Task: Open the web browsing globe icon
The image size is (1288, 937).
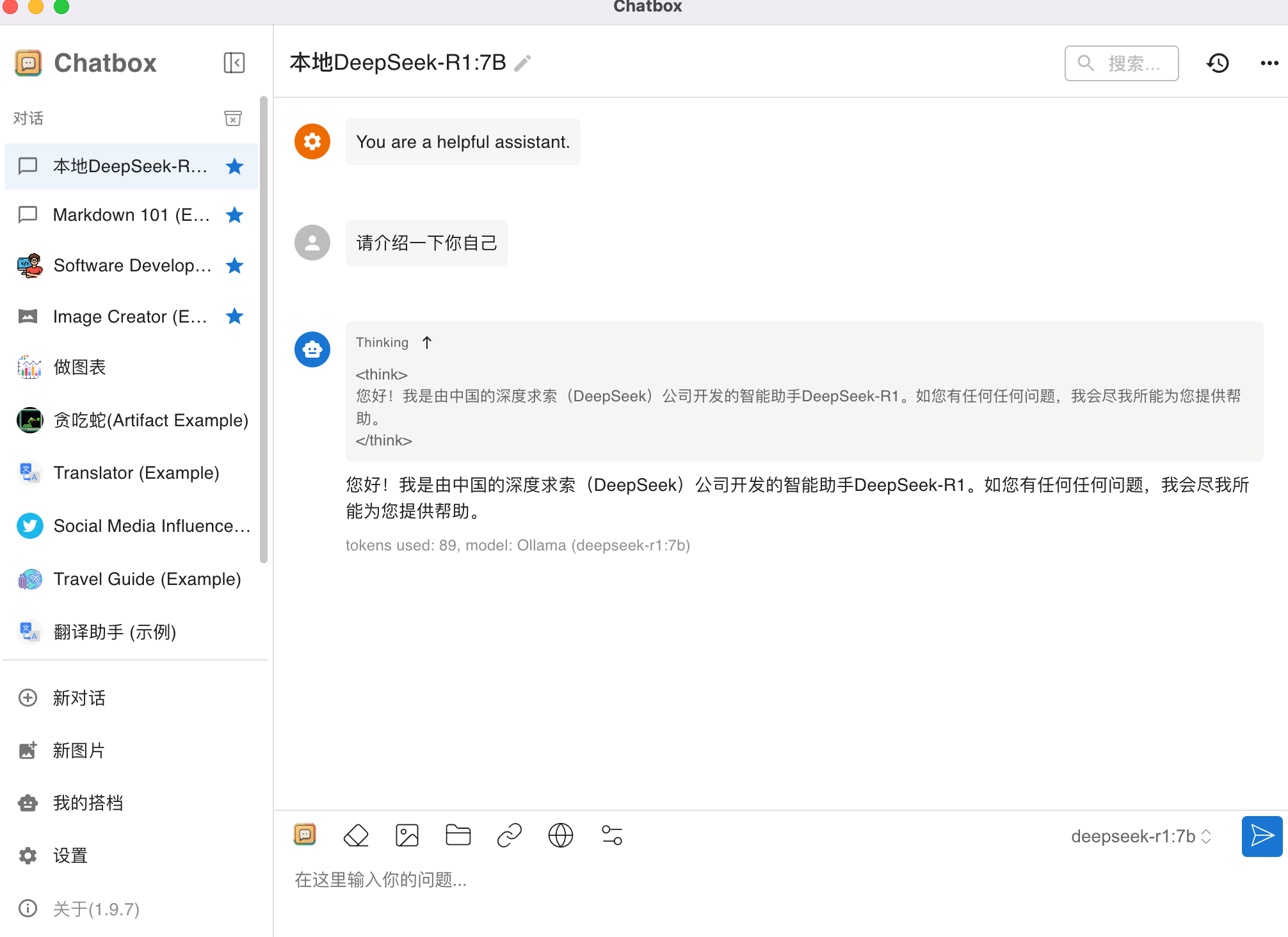Action: click(561, 835)
